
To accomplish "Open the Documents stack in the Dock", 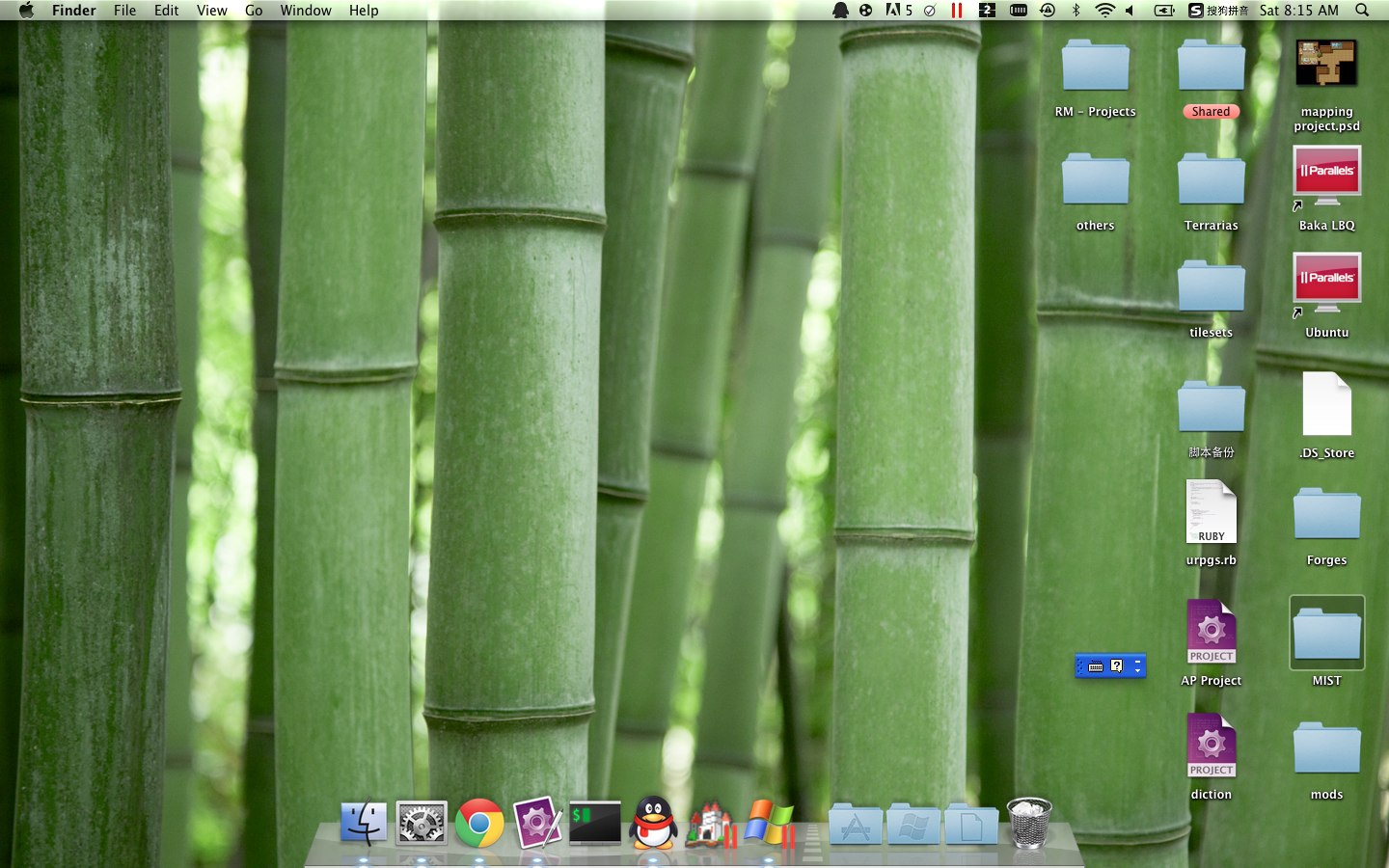I will [x=971, y=825].
